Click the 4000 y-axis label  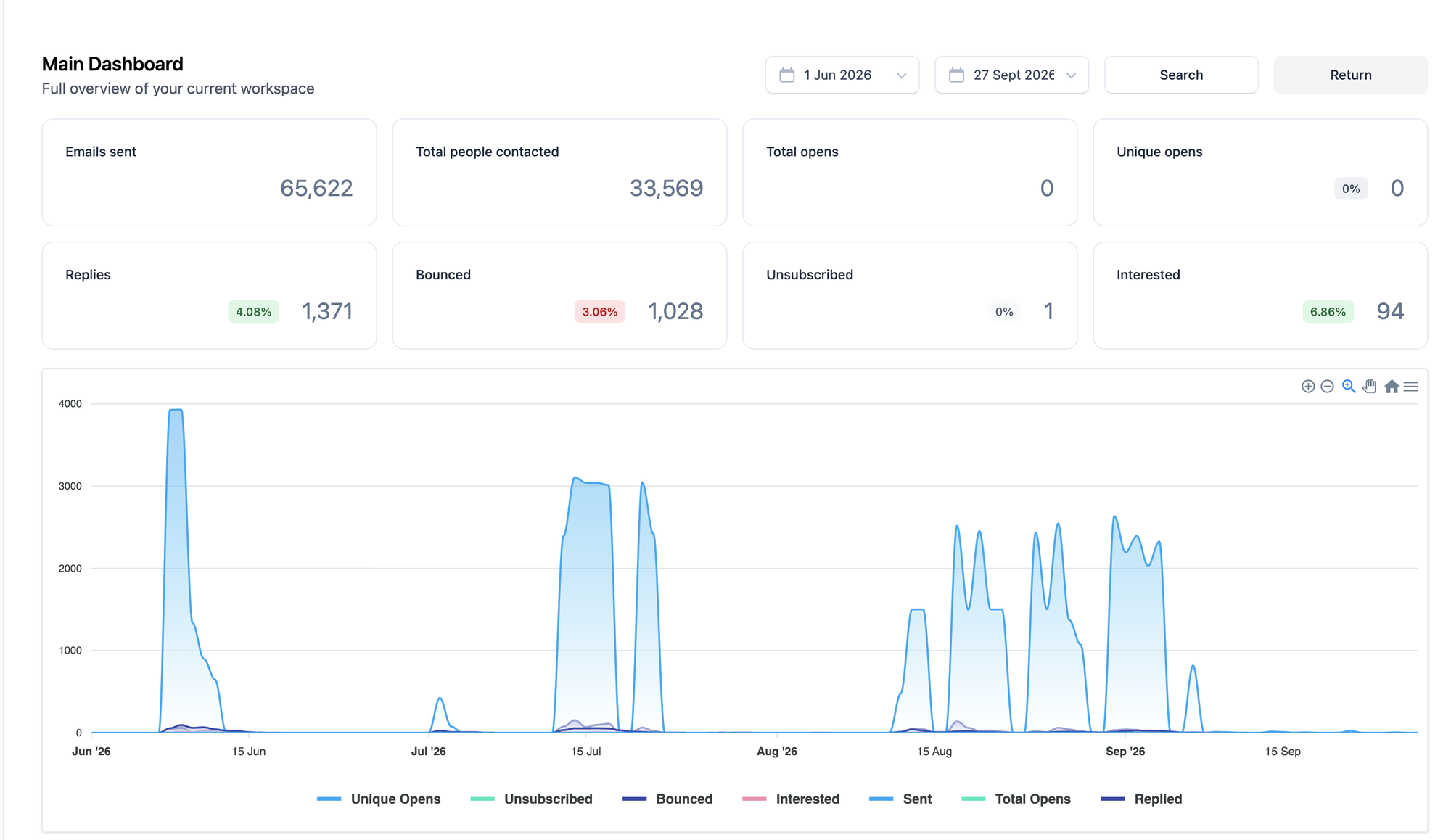tap(70, 404)
